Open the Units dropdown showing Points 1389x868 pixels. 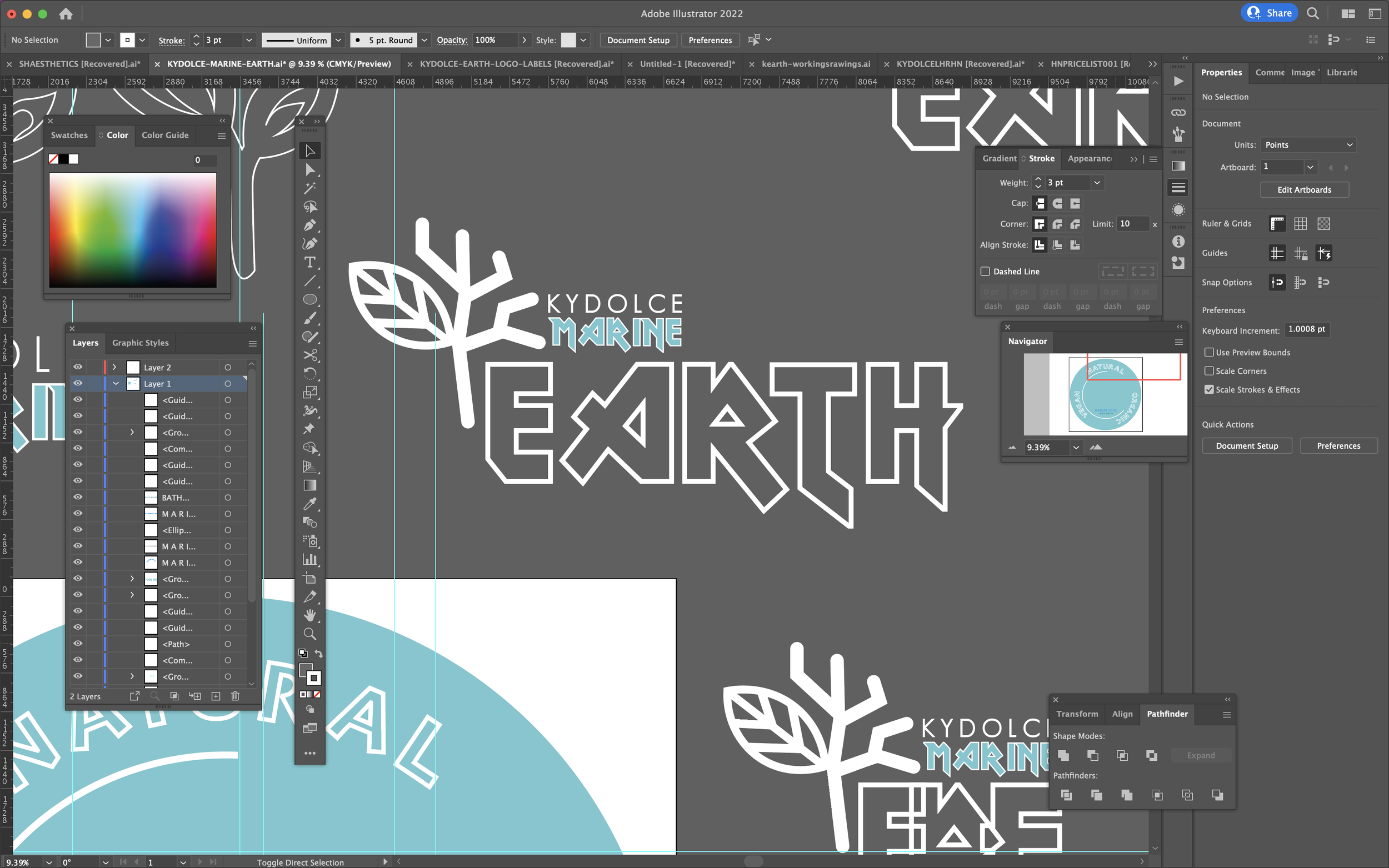(1308, 144)
